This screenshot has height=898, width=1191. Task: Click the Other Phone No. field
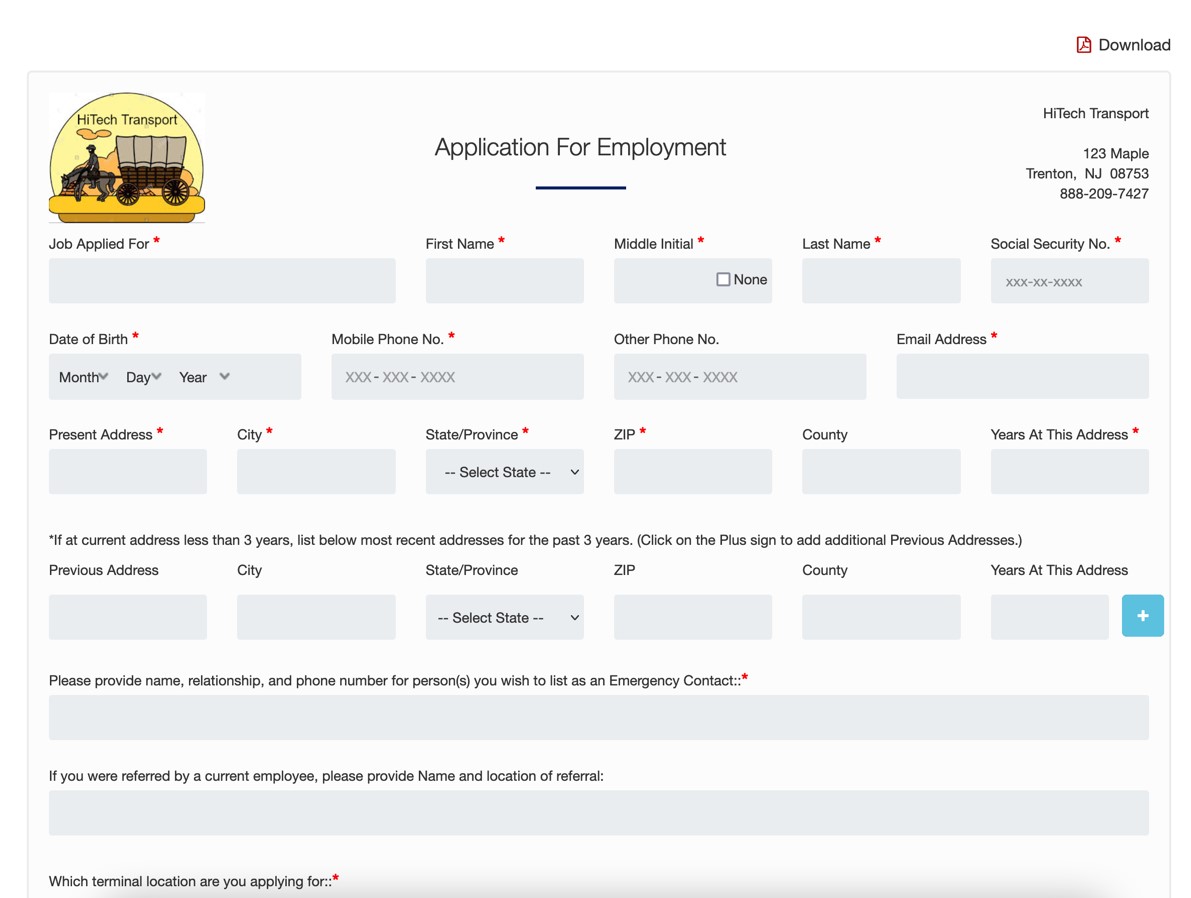[x=739, y=377]
